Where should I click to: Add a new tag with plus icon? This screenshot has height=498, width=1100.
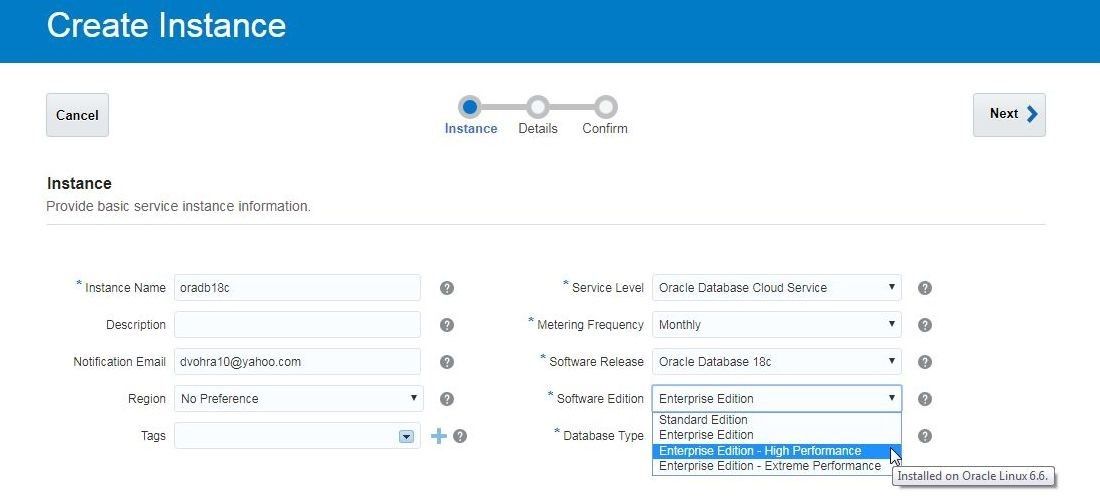point(438,436)
